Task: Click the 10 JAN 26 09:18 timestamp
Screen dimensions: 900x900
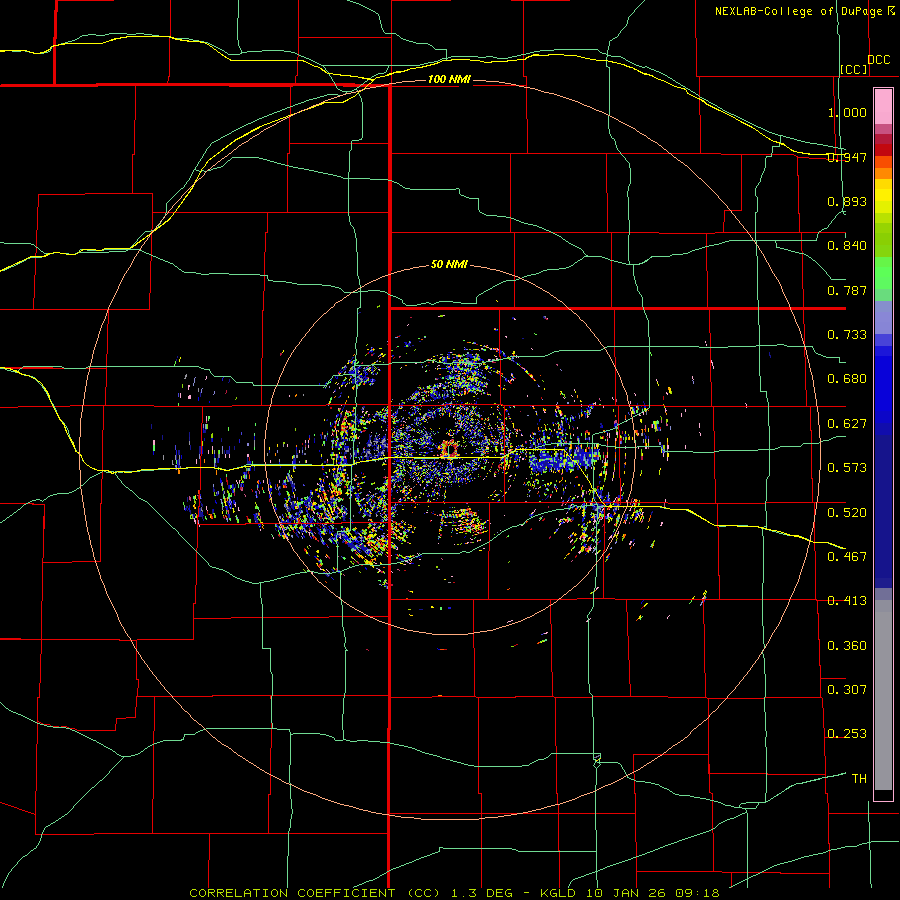Action: [653, 893]
